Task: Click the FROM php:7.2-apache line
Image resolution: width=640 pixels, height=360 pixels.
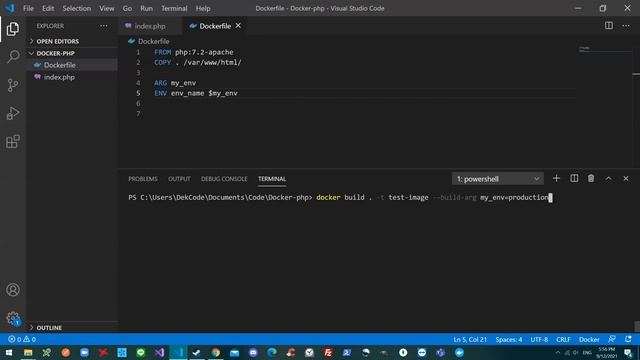Action: point(194,52)
